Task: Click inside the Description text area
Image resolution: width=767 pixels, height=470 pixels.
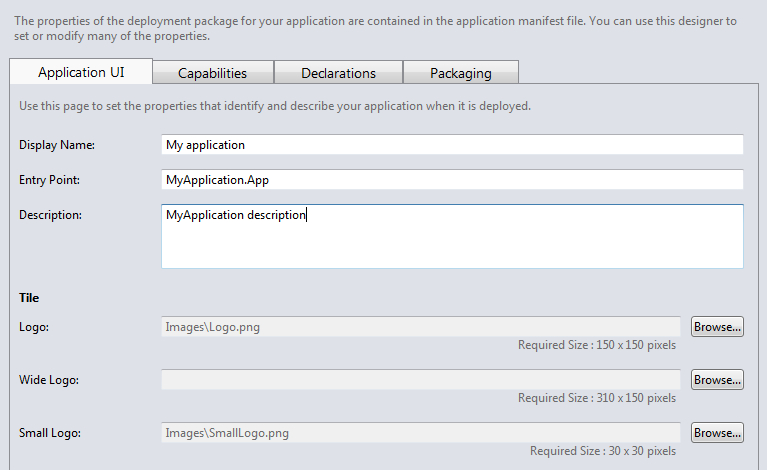Action: point(452,237)
